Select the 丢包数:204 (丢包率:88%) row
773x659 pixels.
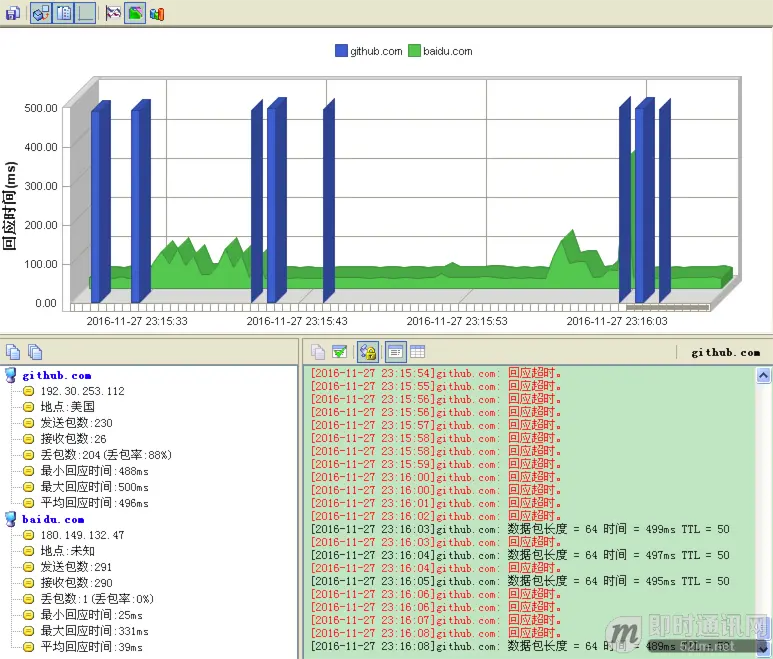tap(106, 455)
